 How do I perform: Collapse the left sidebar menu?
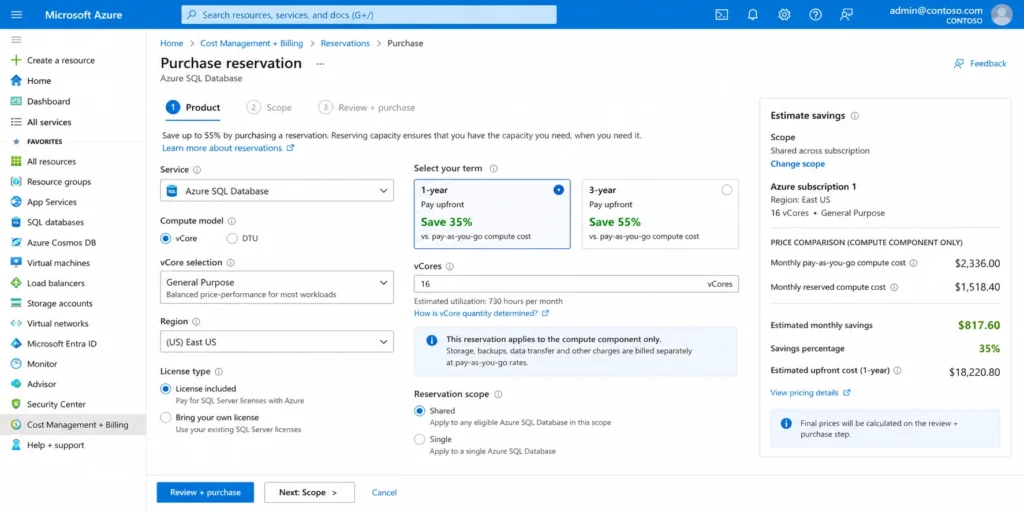(16, 40)
